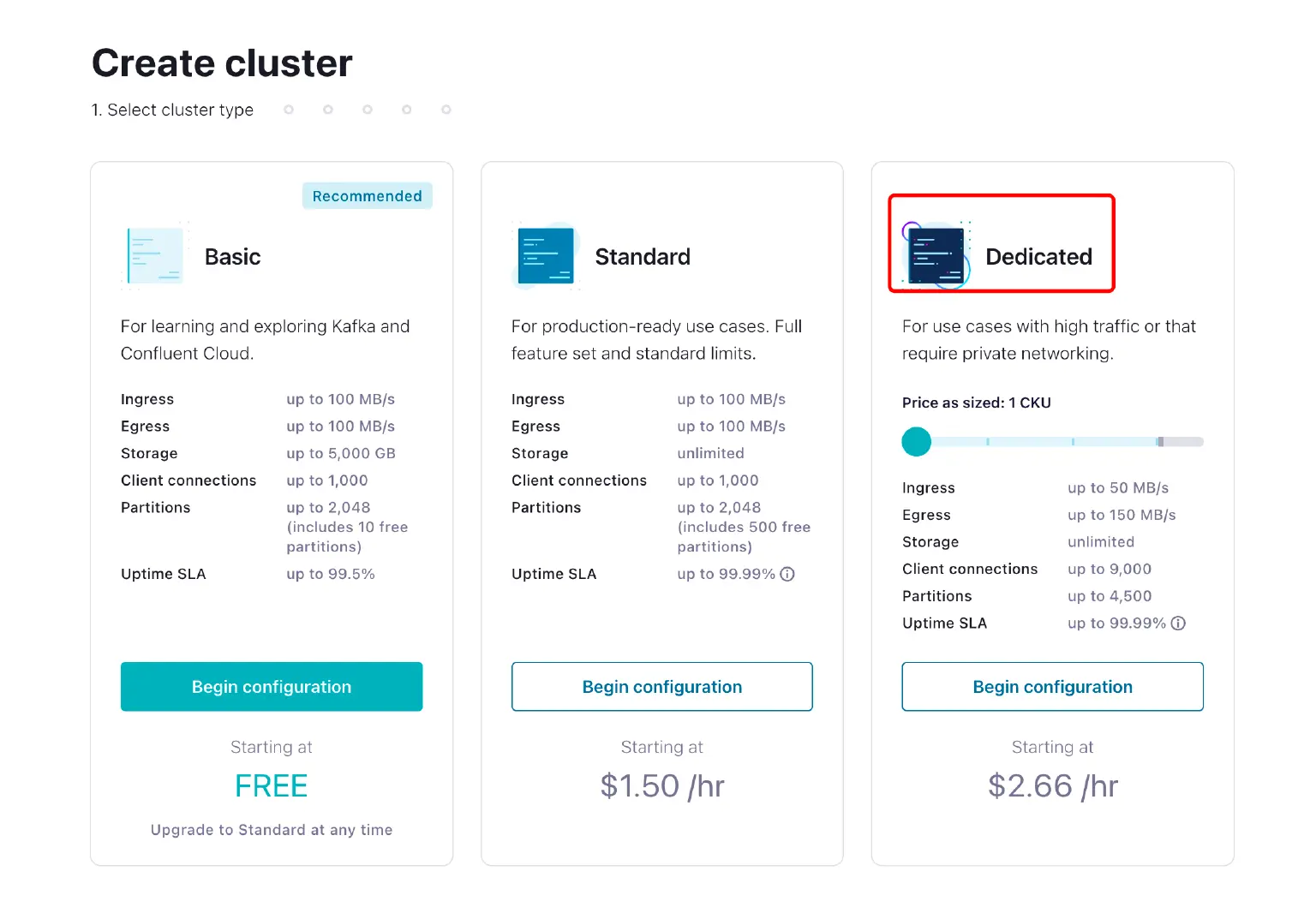The image size is (1316, 913).
Task: Click the Basic cluster type icon
Action: (x=155, y=255)
